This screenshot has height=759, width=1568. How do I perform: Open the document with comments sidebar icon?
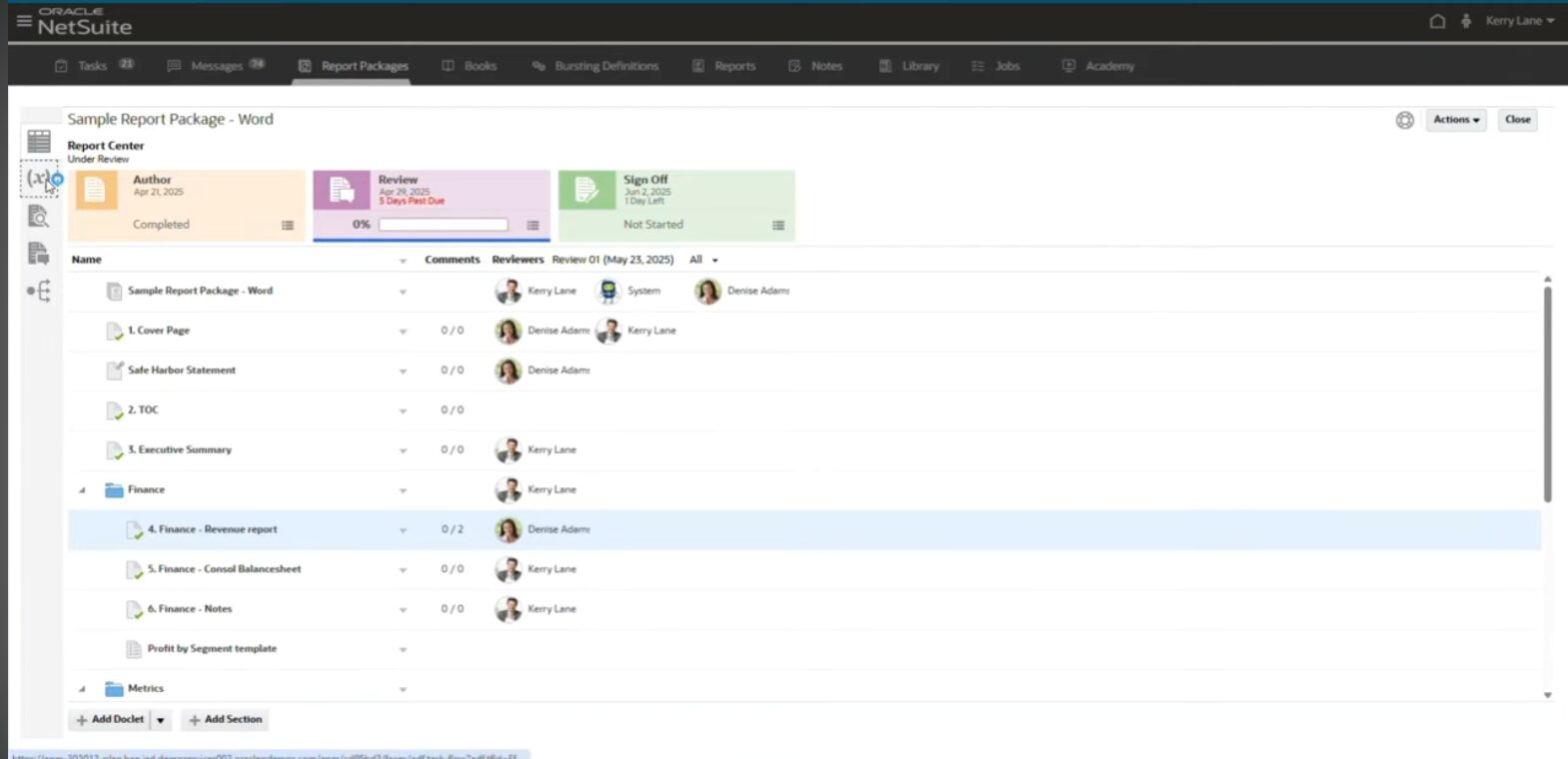pyautogui.click(x=39, y=254)
